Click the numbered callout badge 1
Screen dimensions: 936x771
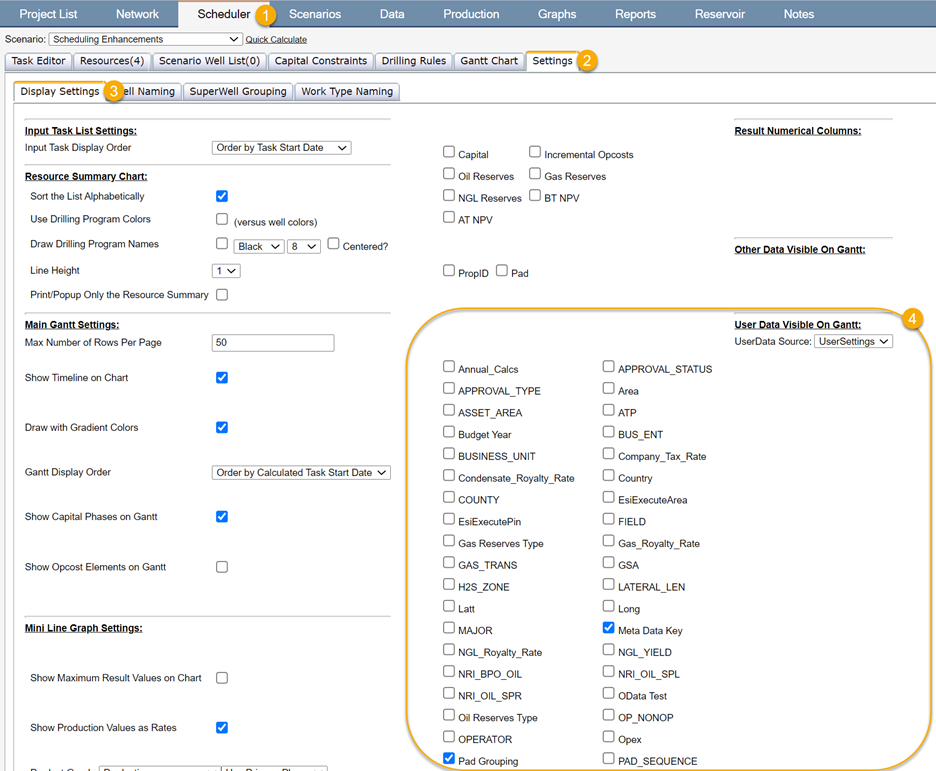[x=265, y=15]
